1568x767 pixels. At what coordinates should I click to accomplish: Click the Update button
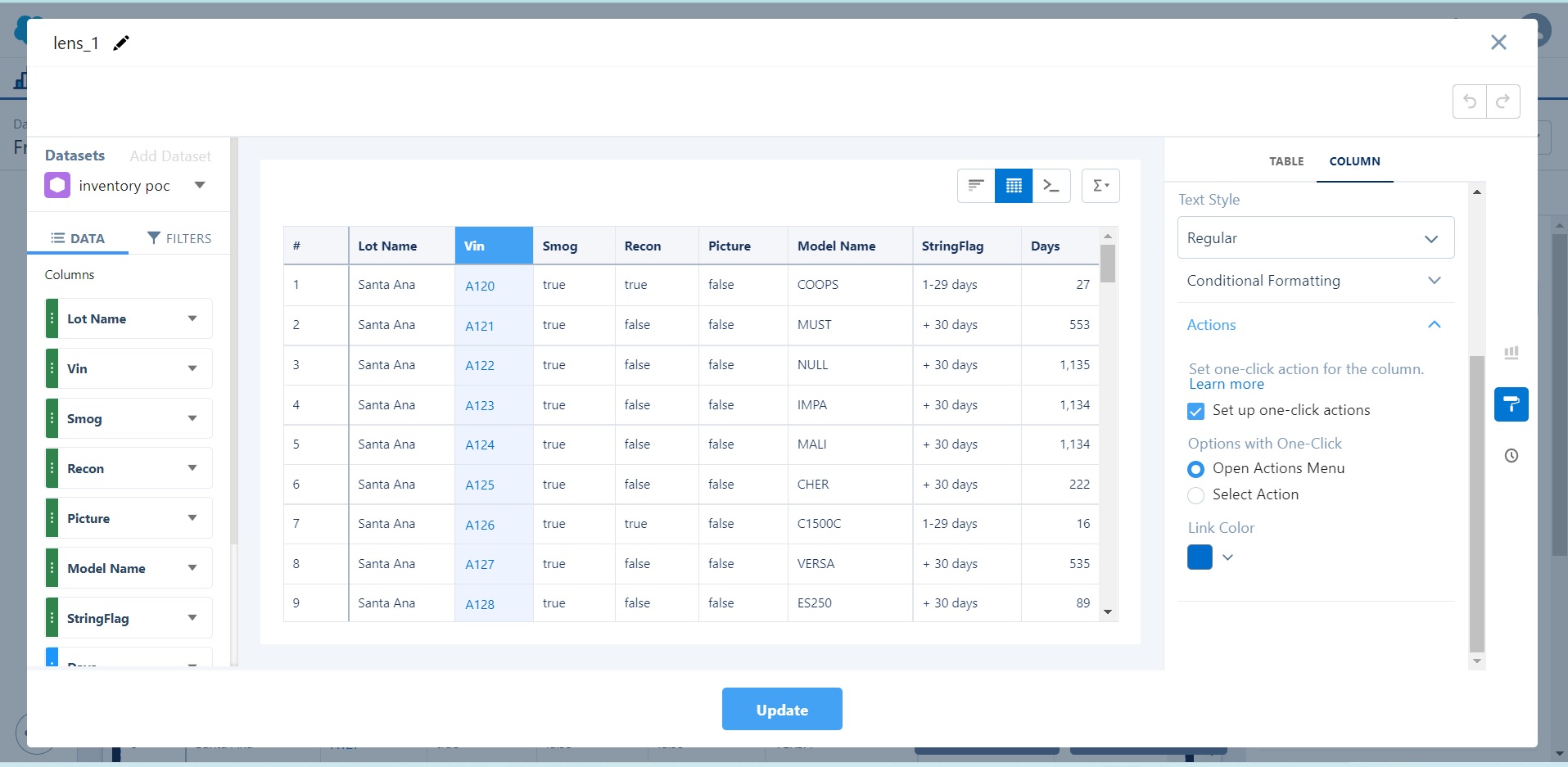(x=781, y=710)
